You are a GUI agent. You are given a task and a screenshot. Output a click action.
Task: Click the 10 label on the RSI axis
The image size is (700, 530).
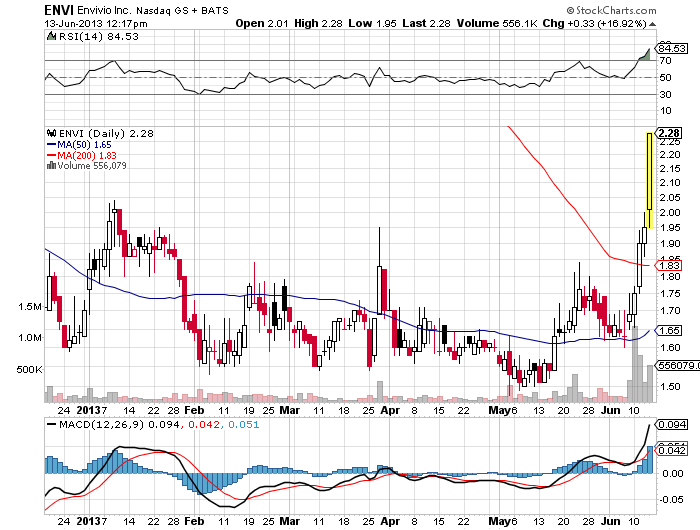665,111
